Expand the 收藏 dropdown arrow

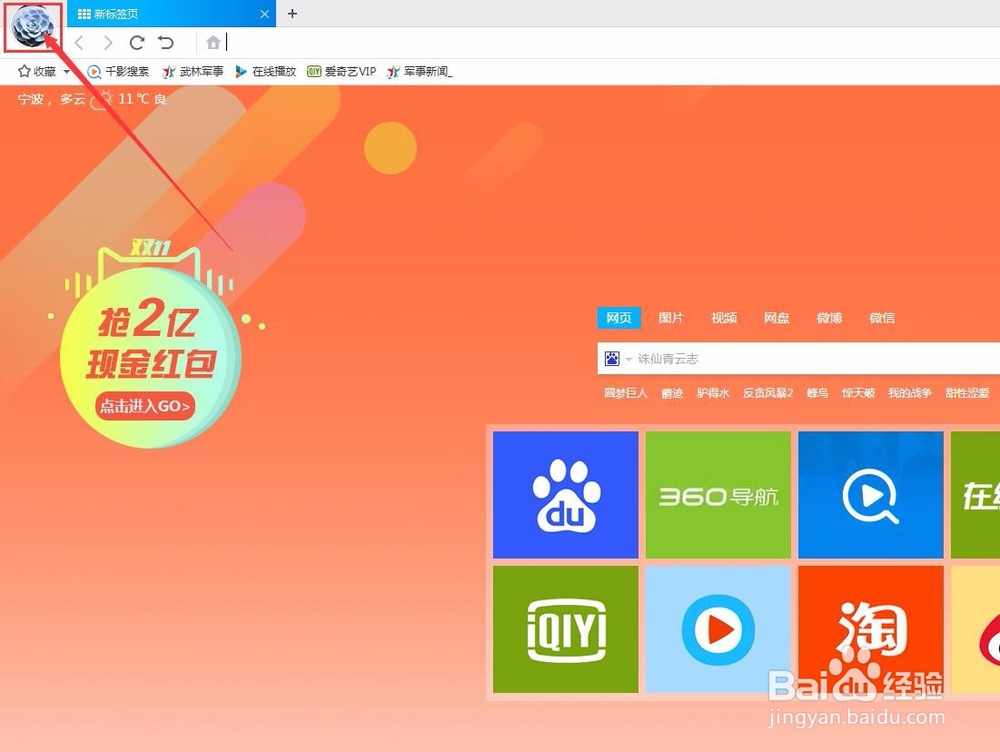coord(66,71)
